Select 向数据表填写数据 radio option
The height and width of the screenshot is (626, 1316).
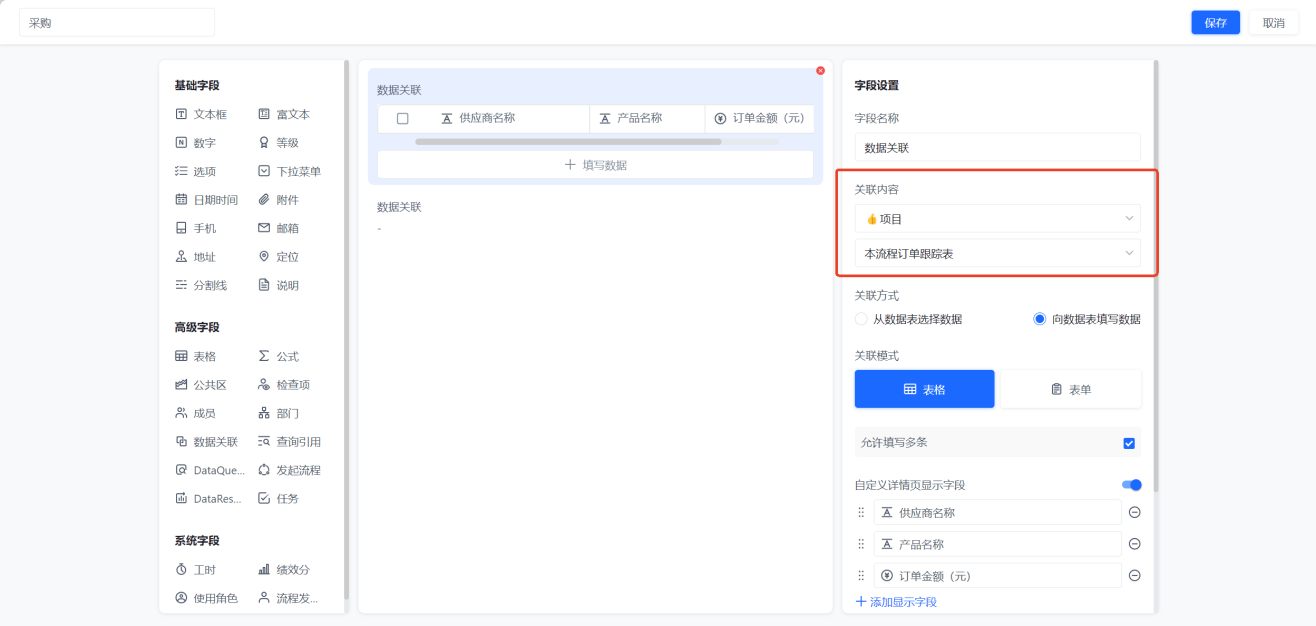[x=1087, y=319]
